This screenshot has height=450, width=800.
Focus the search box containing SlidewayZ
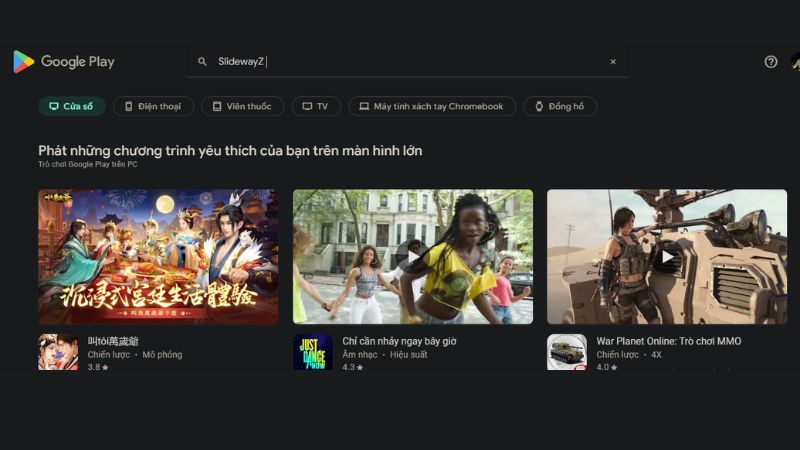tap(408, 62)
